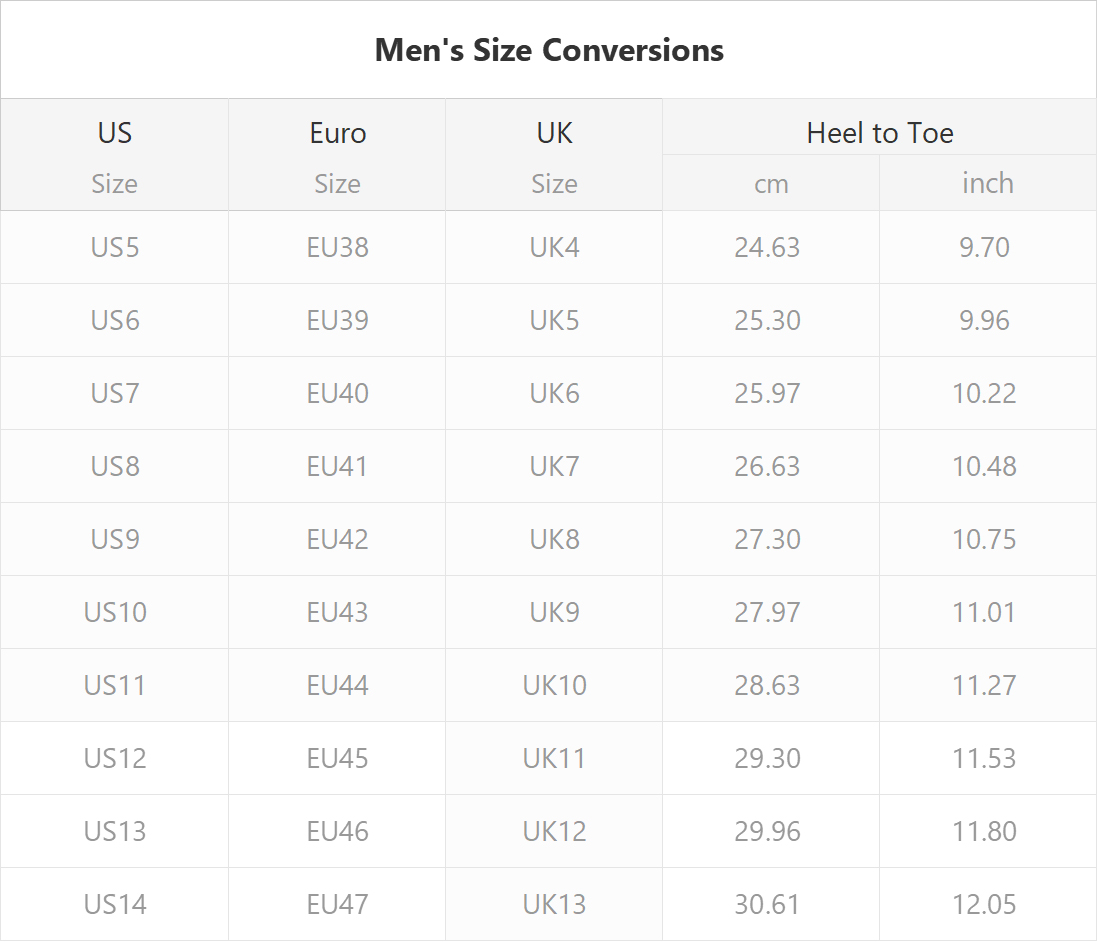The width and height of the screenshot is (1097, 942).
Task: Select the US10 cell
Action: point(114,612)
